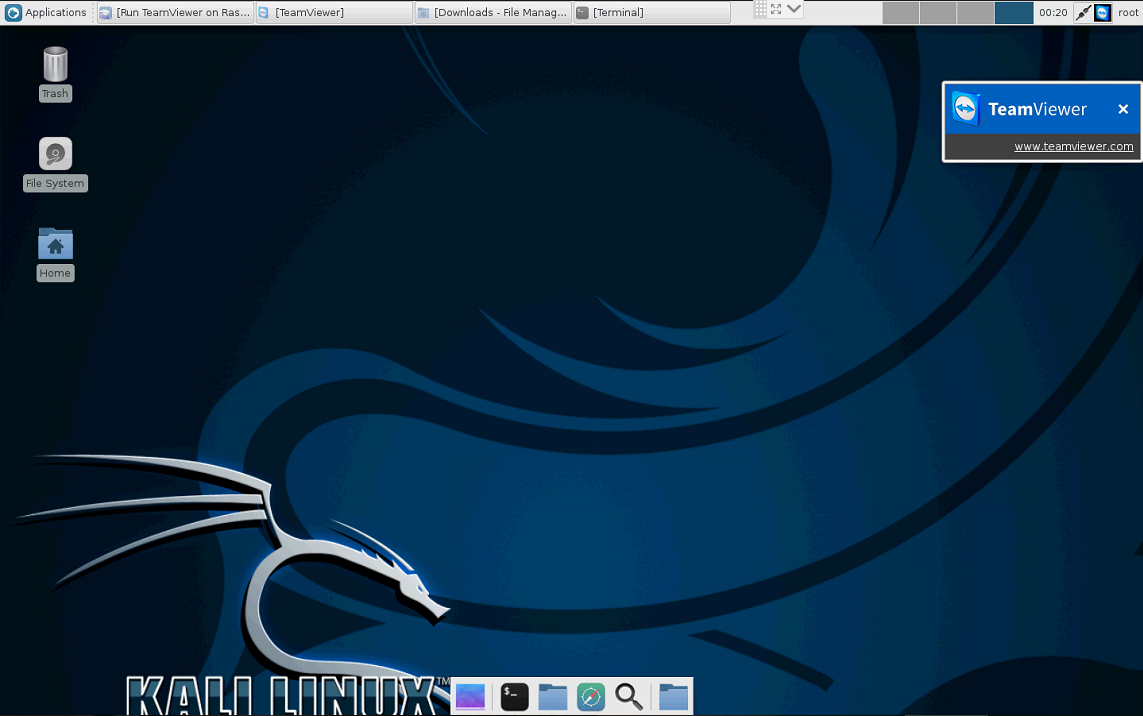Click the TeamViewer system tray icon

(1102, 12)
